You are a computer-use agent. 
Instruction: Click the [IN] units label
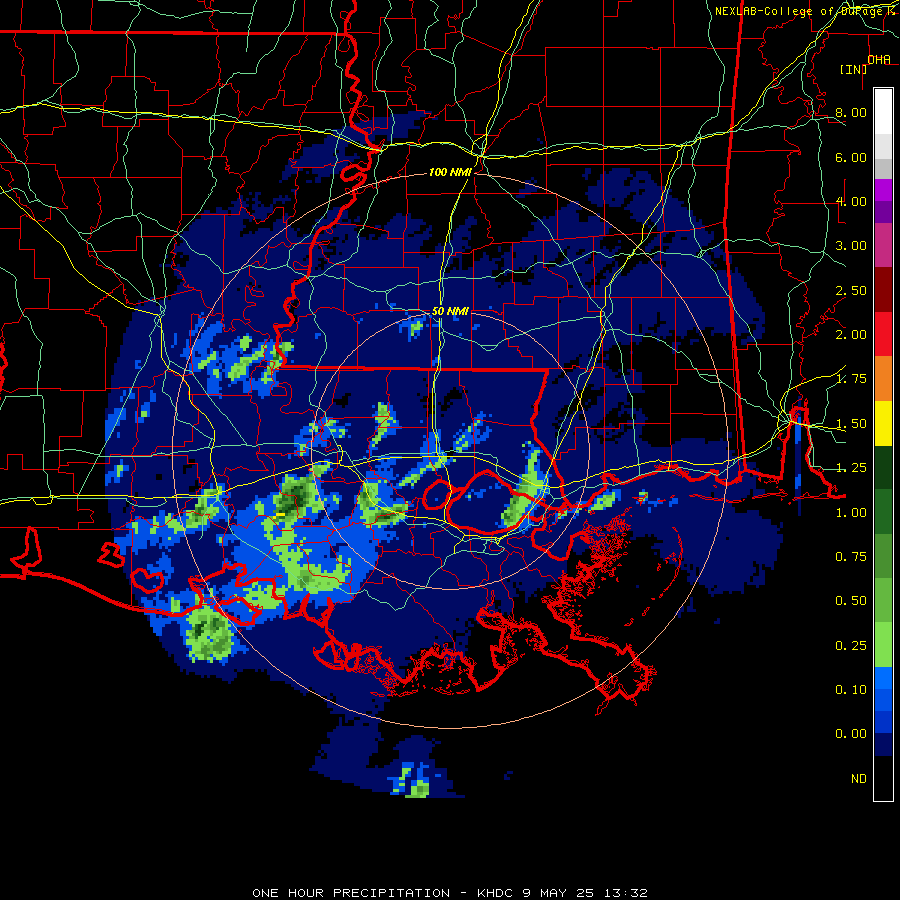coord(854,69)
